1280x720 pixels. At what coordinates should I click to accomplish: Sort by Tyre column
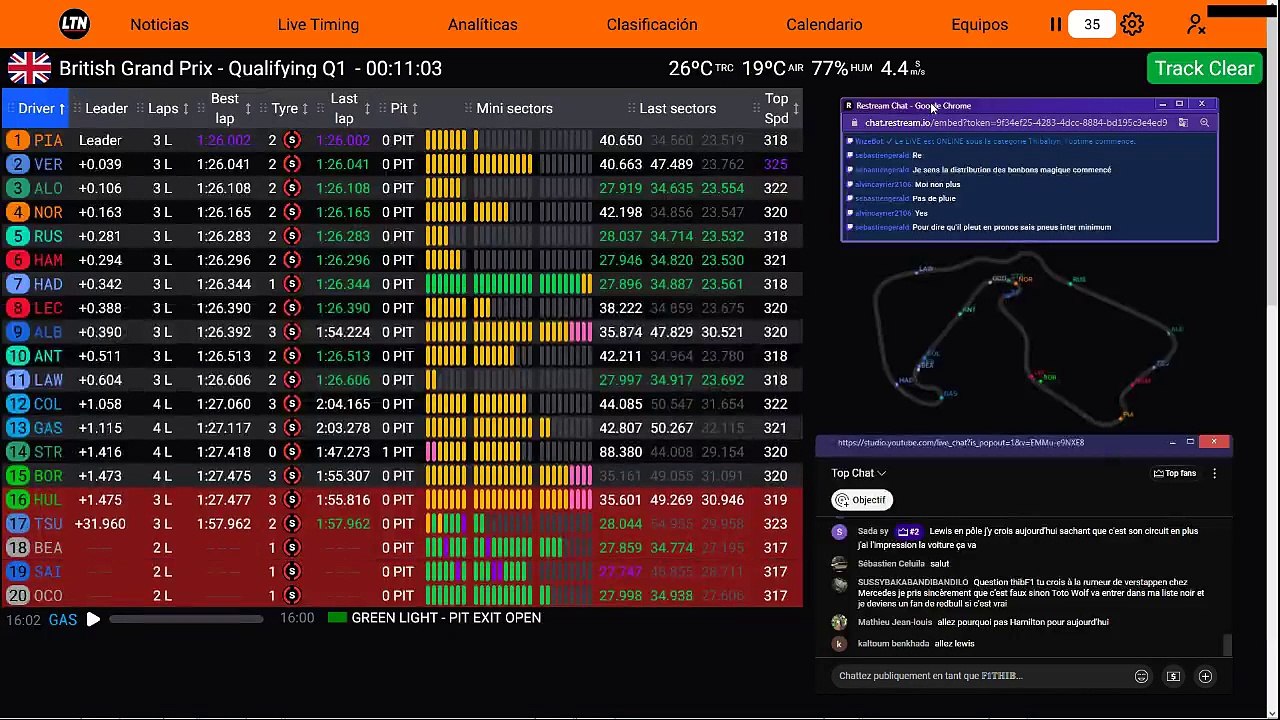(x=284, y=108)
